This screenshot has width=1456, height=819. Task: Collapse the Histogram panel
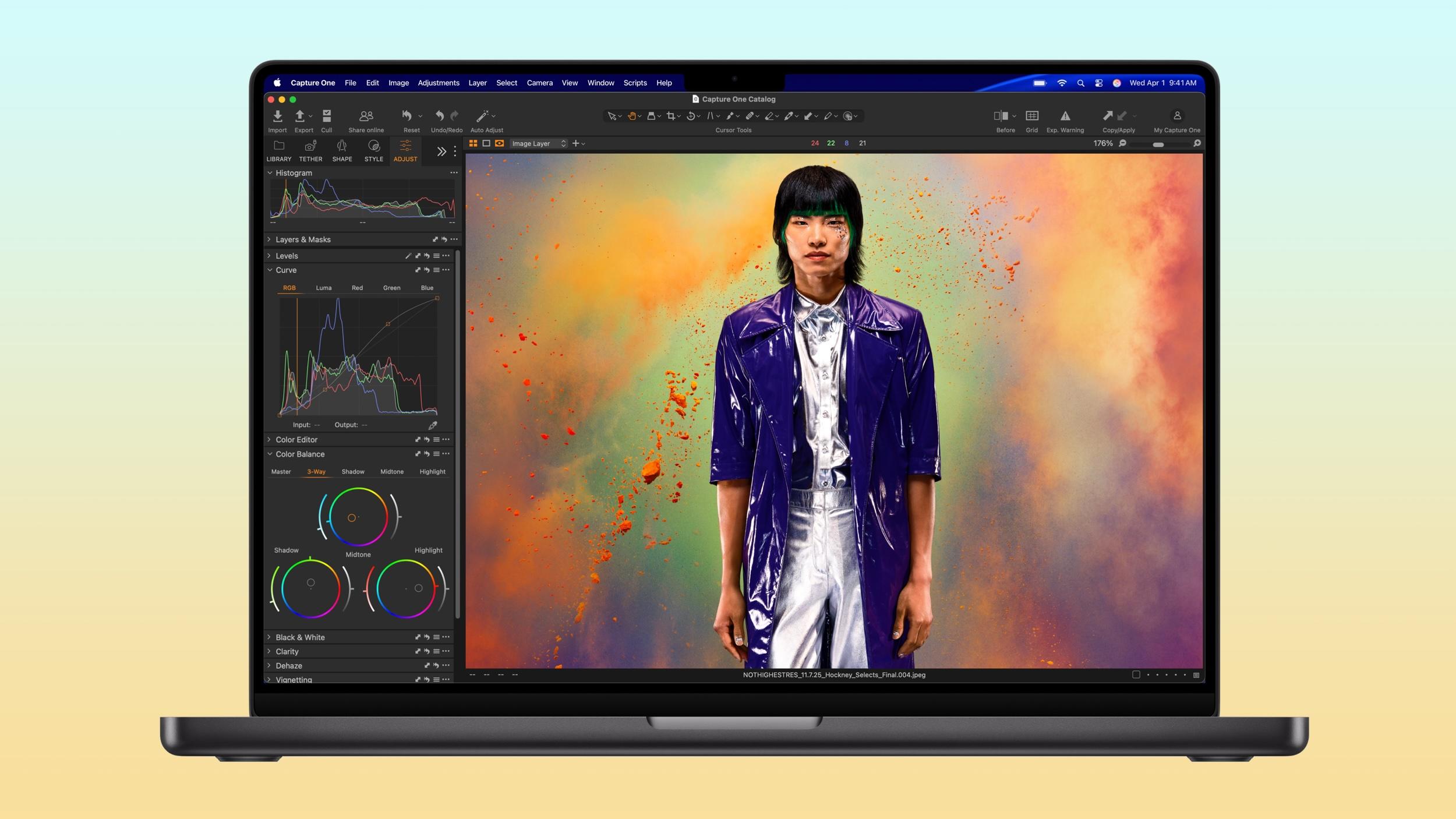coord(270,173)
